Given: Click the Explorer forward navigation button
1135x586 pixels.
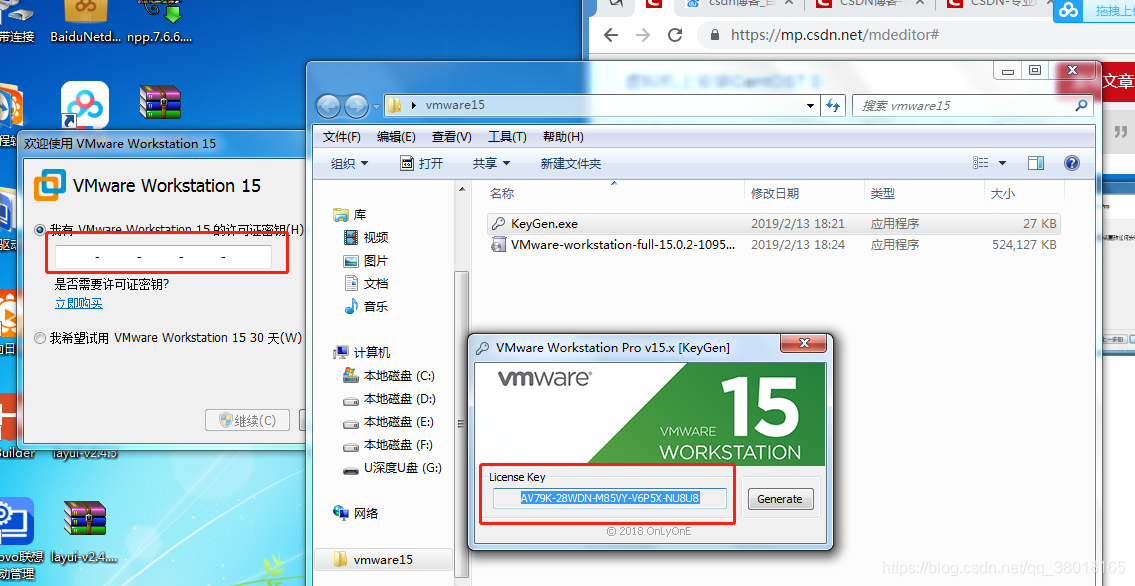Looking at the screenshot, I should 355,106.
